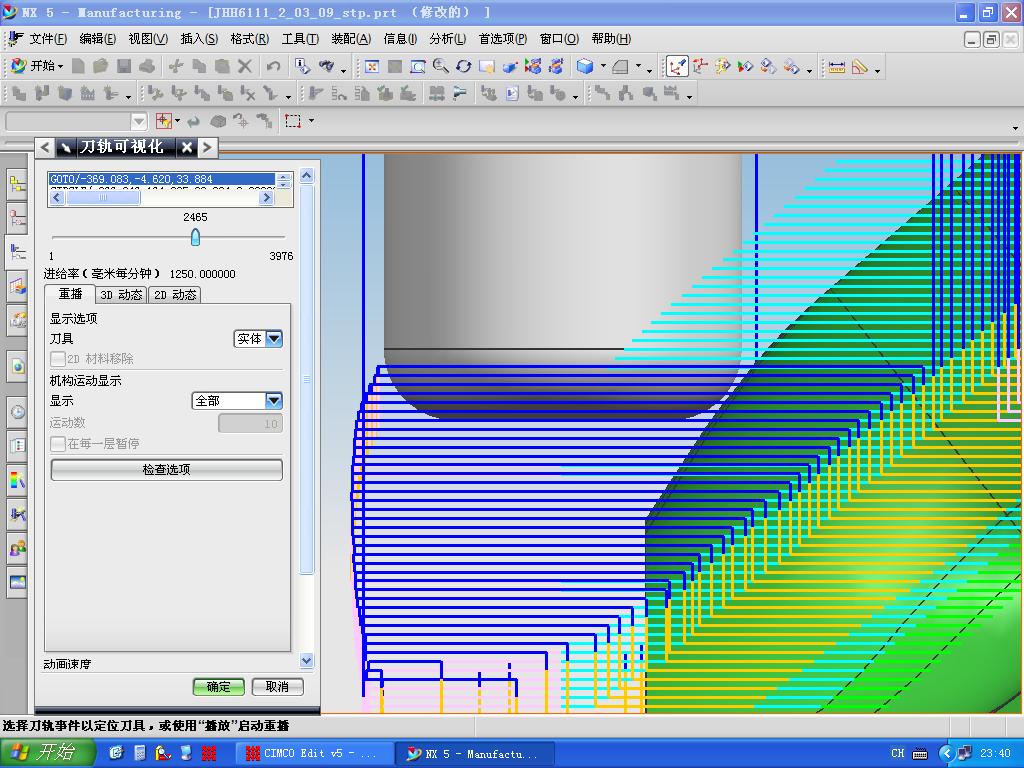This screenshot has width=1024, height=768.
Task: Tick the 在每一层暂停 checkbox
Action: [x=58, y=443]
